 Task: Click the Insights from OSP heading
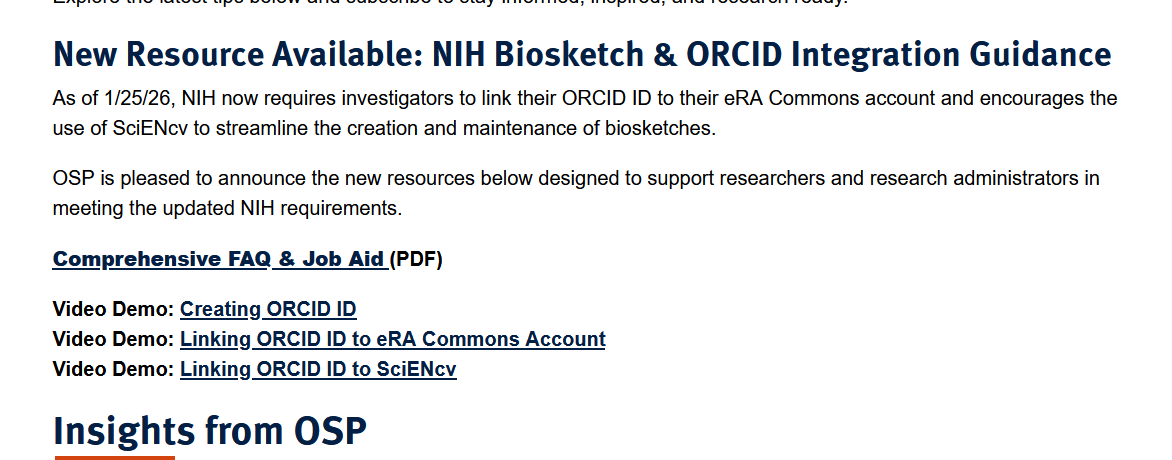click(x=210, y=431)
